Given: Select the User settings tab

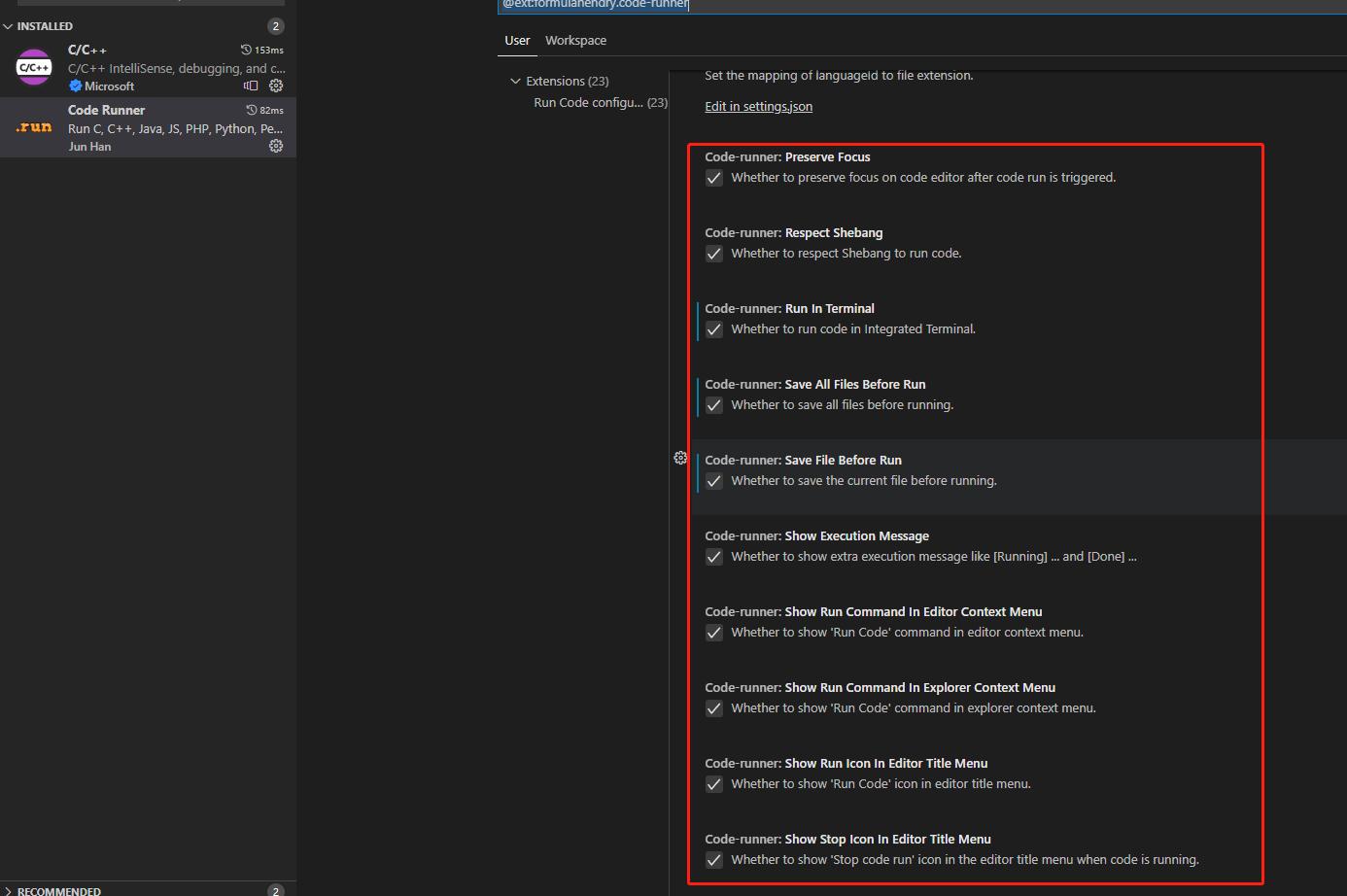Looking at the screenshot, I should (x=517, y=41).
